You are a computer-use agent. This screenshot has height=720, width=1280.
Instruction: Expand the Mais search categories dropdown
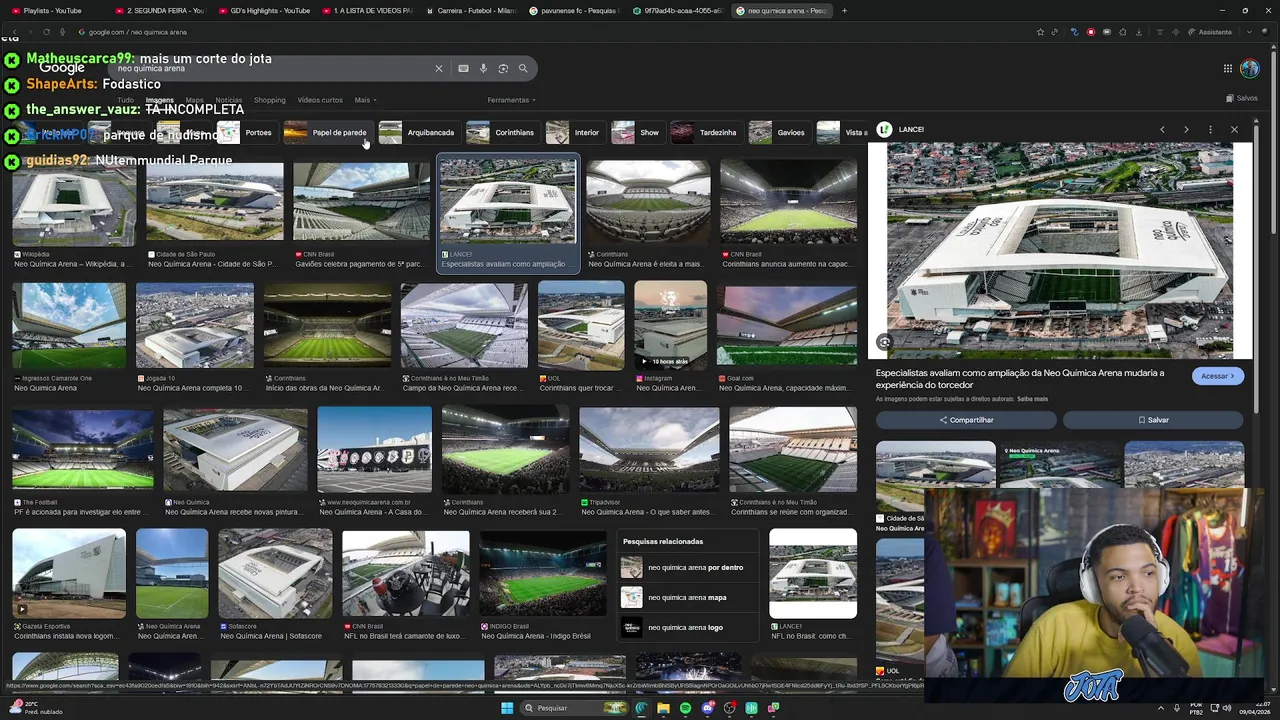(365, 100)
